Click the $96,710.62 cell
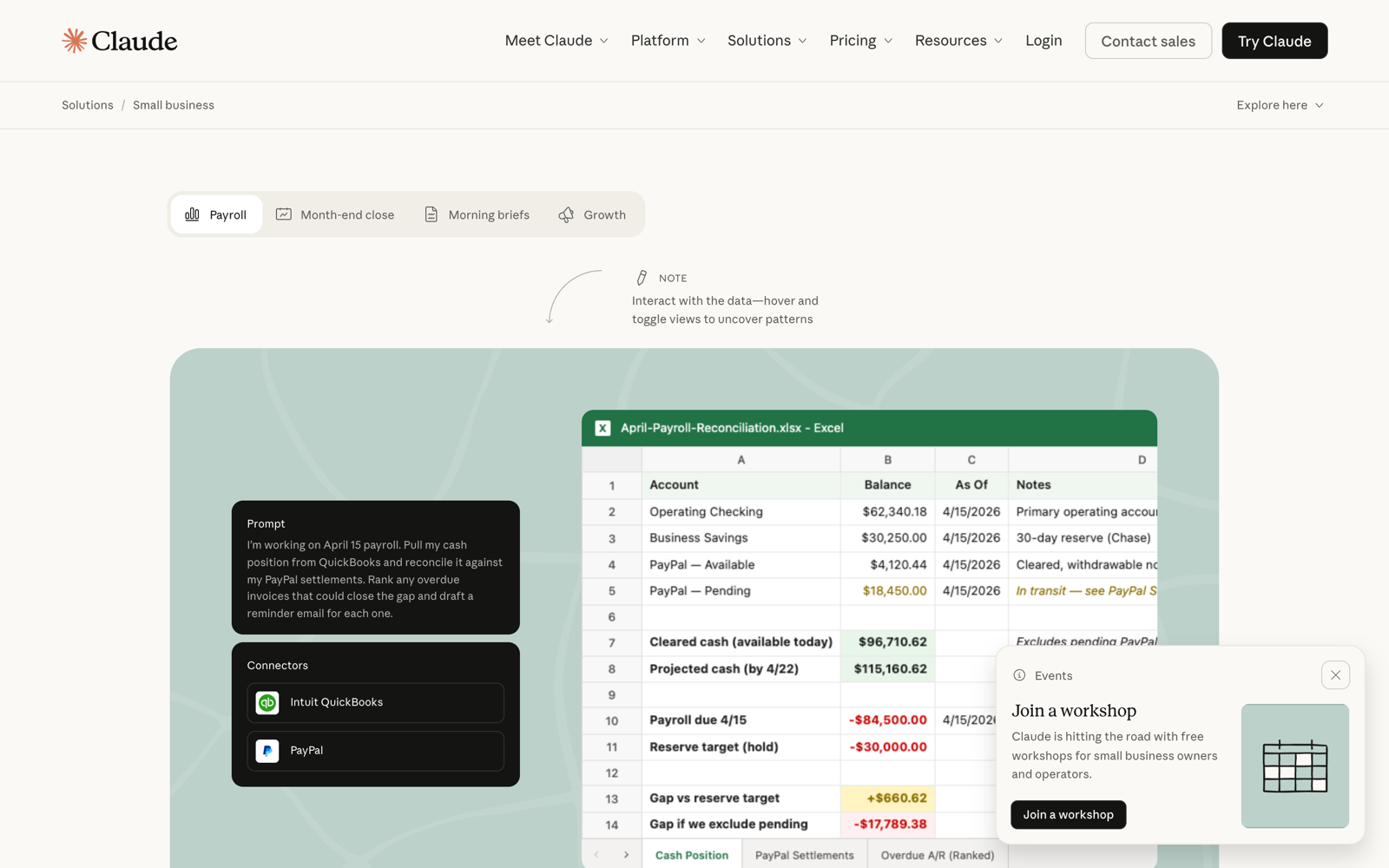Screen dimensions: 1389x868 tap(888, 642)
